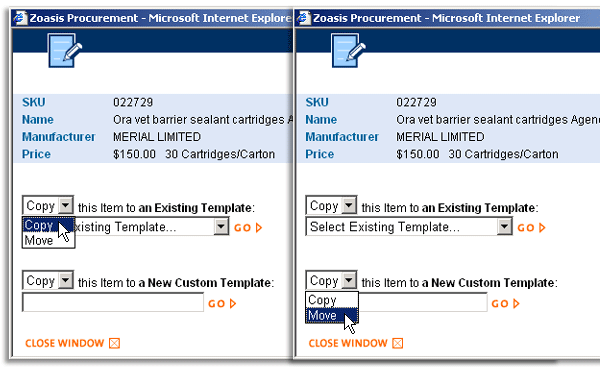This screenshot has width=600, height=368.
Task: Click GO beside left New Custom Template field
Action: (222, 304)
